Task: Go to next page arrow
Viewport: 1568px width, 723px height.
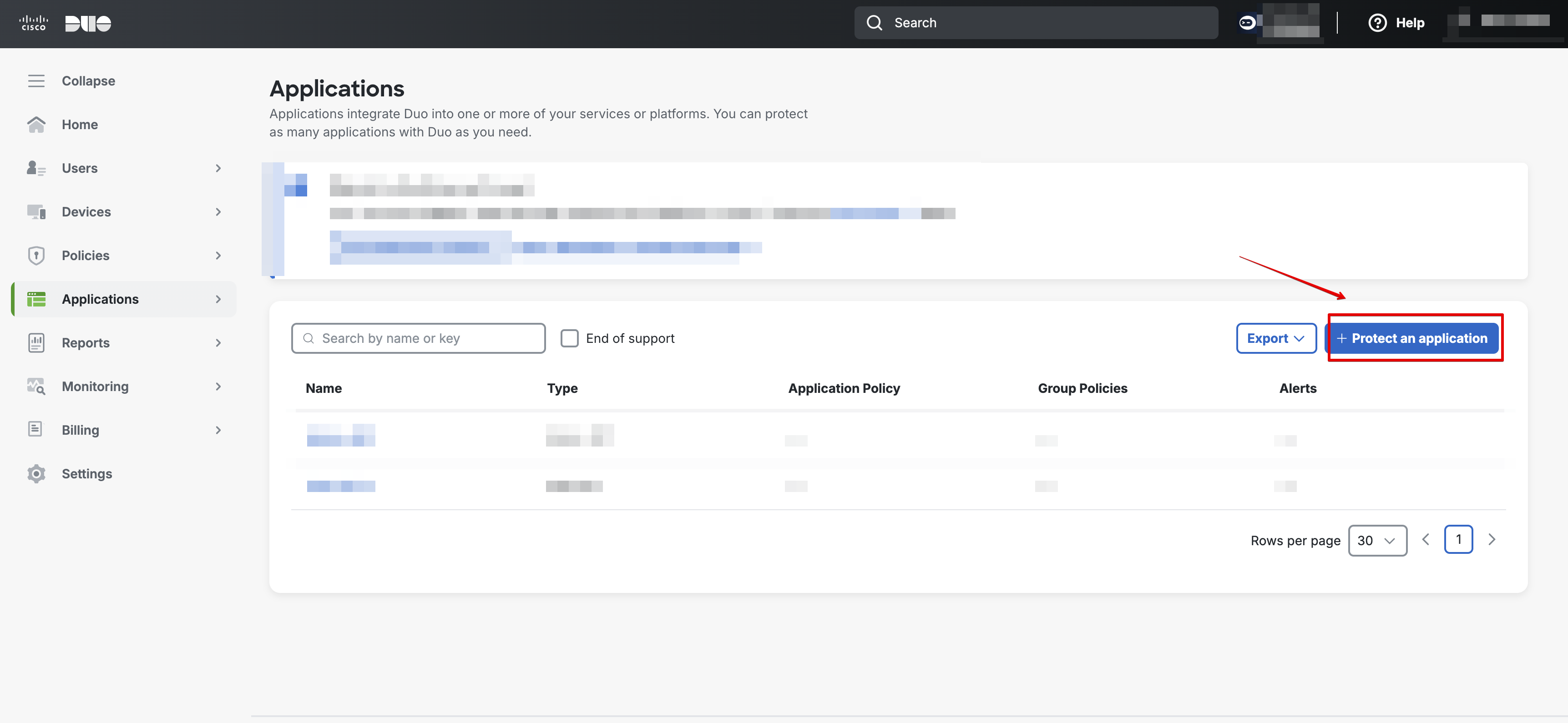Action: click(x=1491, y=539)
